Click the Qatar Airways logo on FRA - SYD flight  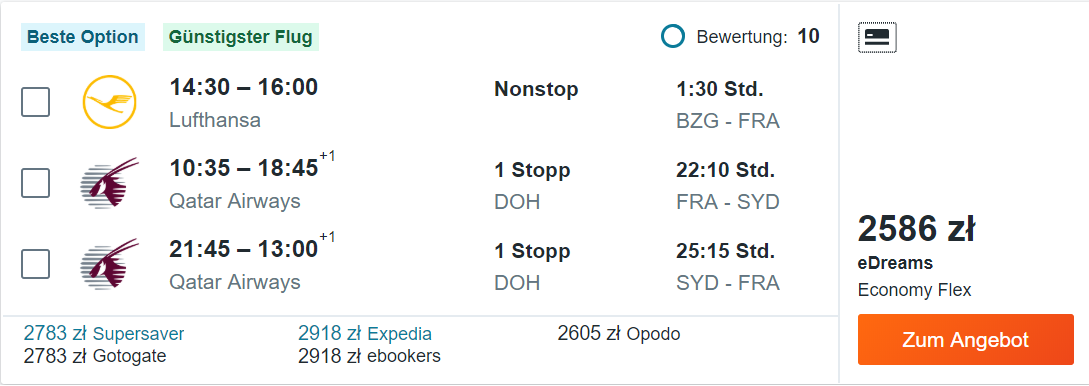pyautogui.click(x=110, y=183)
